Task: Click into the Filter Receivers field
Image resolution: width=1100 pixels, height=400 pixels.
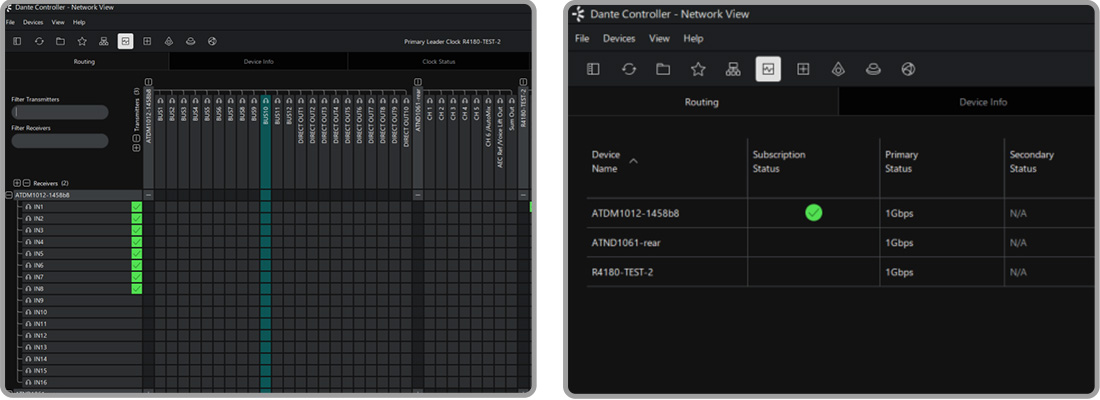Action: coord(60,141)
